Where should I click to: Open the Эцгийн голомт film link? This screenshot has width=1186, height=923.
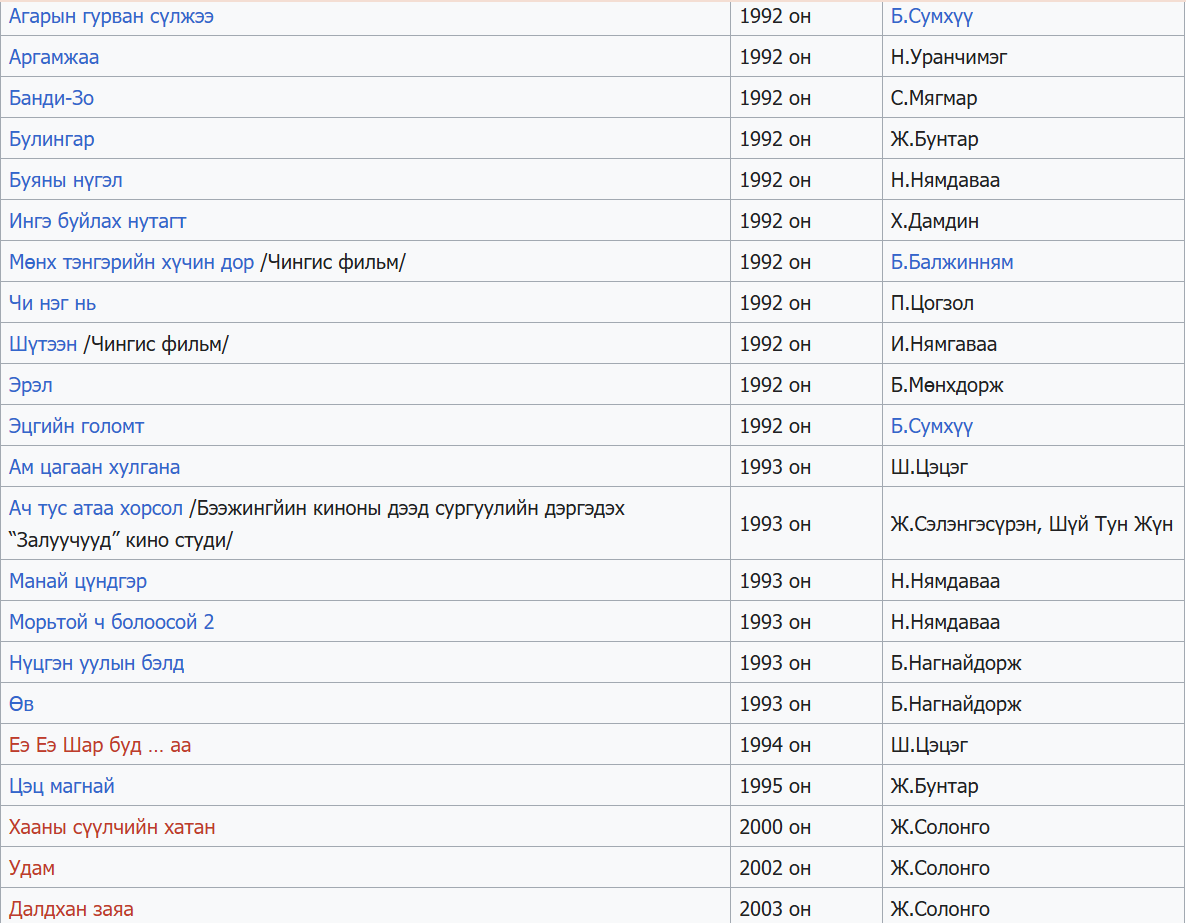[x=76, y=426]
